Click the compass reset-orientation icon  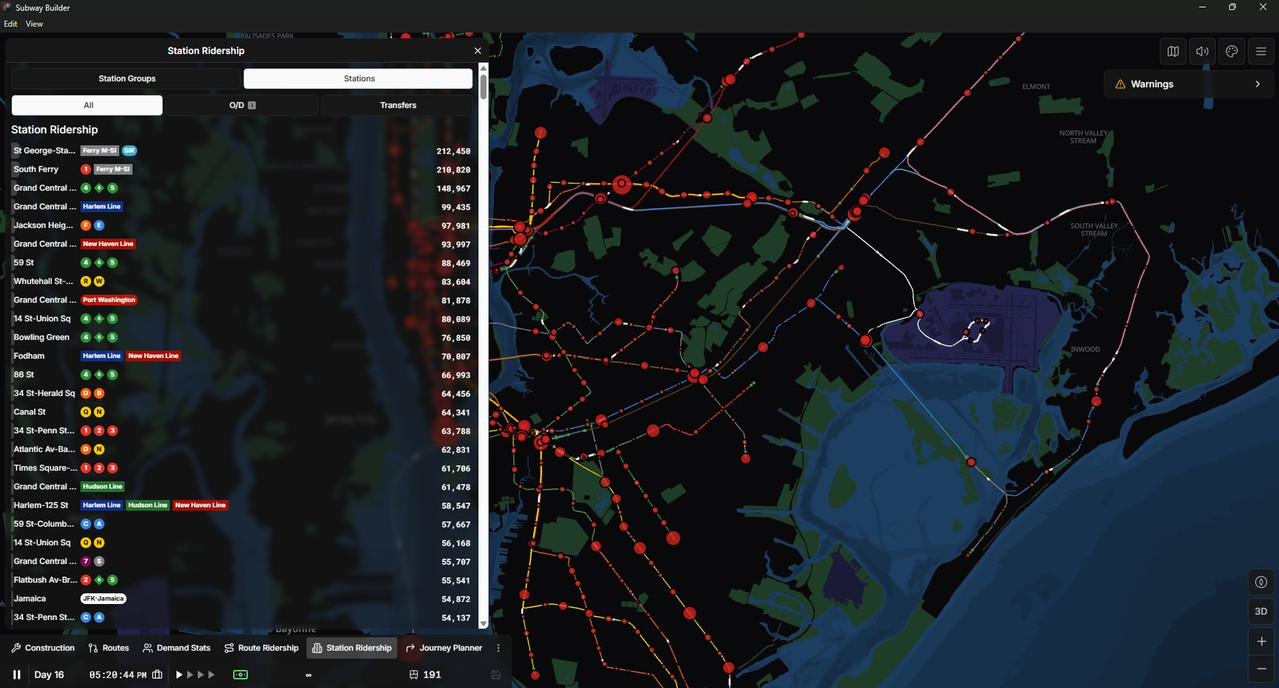point(1261,582)
